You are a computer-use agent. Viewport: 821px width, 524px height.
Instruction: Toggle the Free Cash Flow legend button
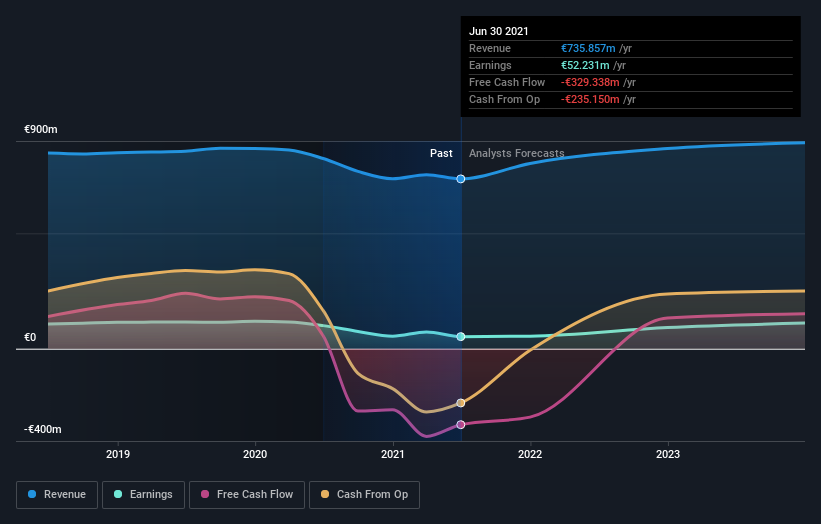pos(247,495)
